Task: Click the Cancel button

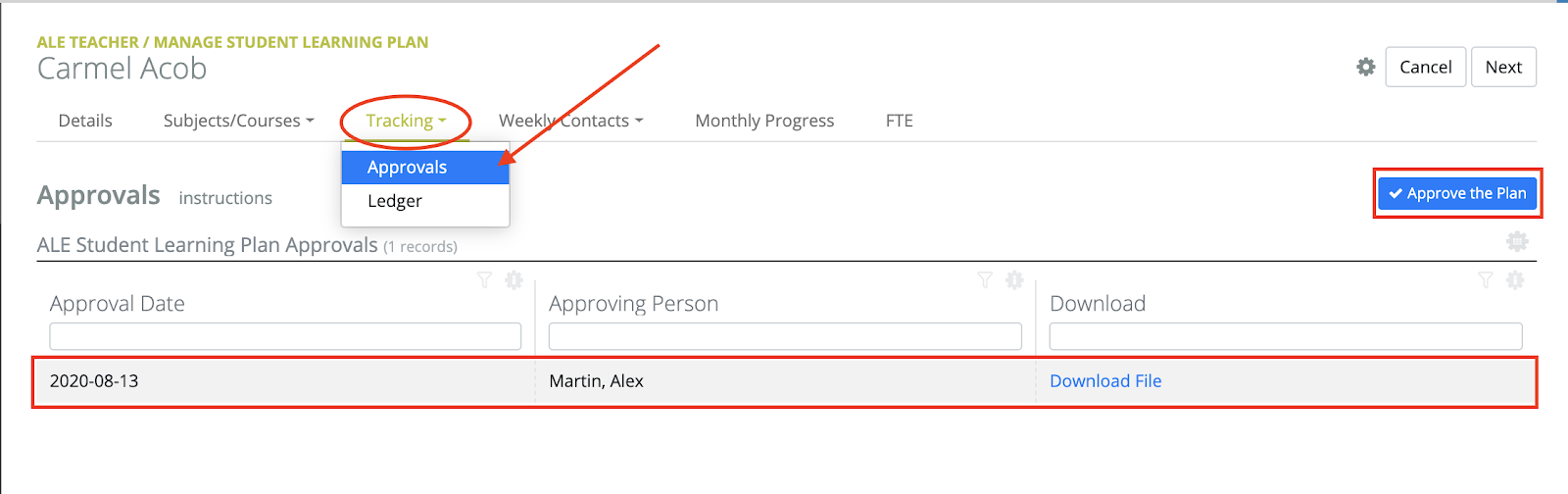Action: pyautogui.click(x=1425, y=67)
